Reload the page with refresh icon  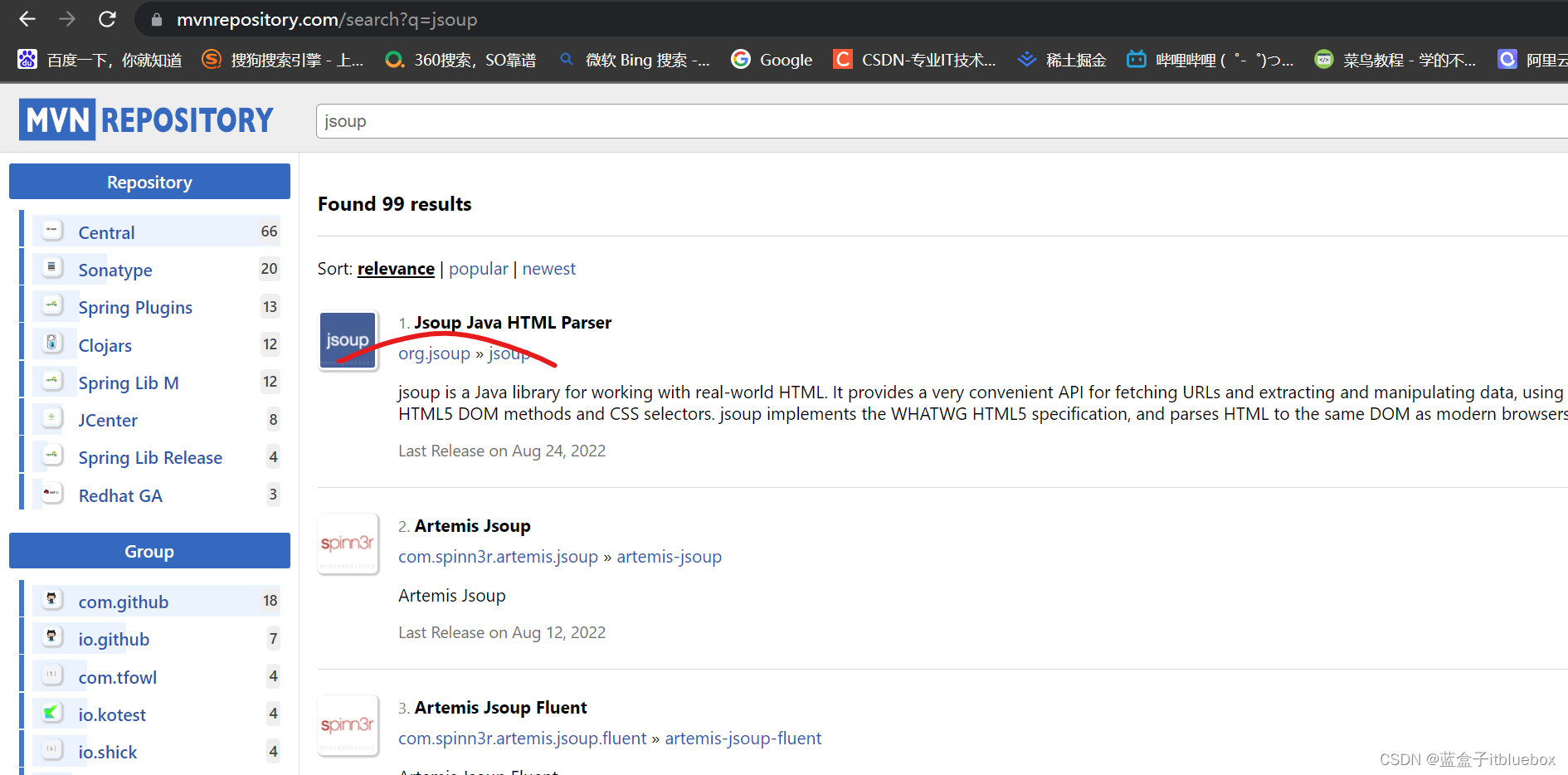coord(107,19)
